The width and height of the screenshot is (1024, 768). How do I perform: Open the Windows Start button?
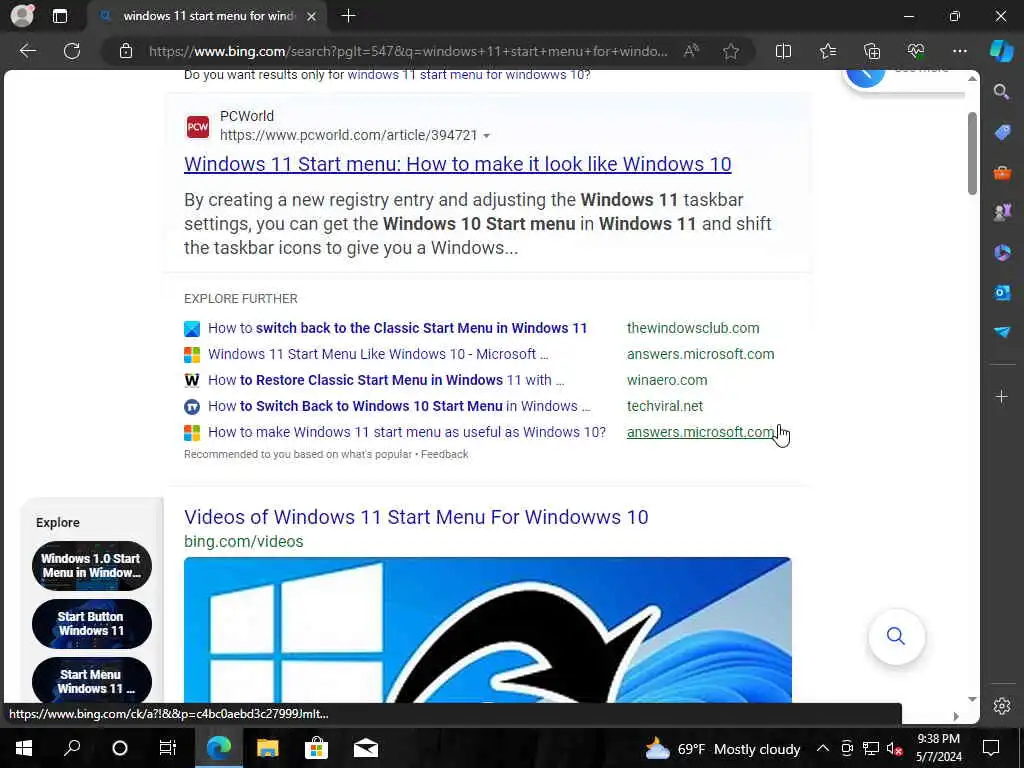[24, 748]
